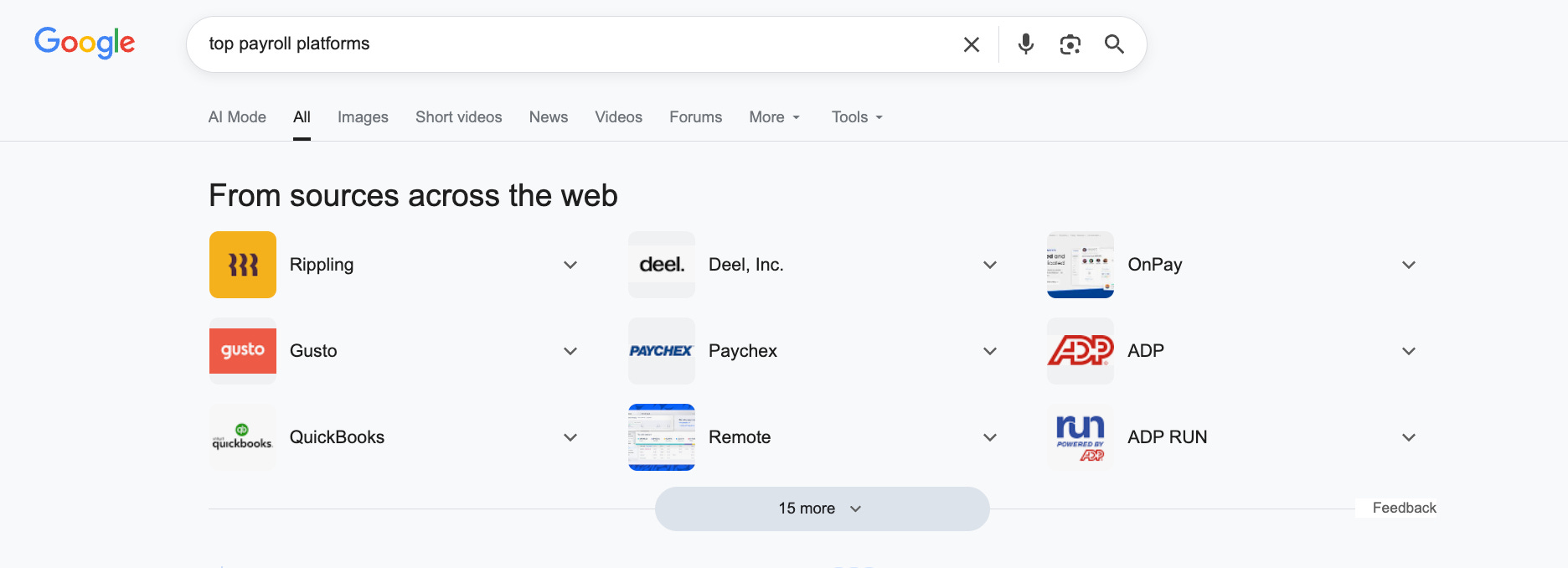
Task: Click the magnifying glass search button
Action: [1114, 44]
